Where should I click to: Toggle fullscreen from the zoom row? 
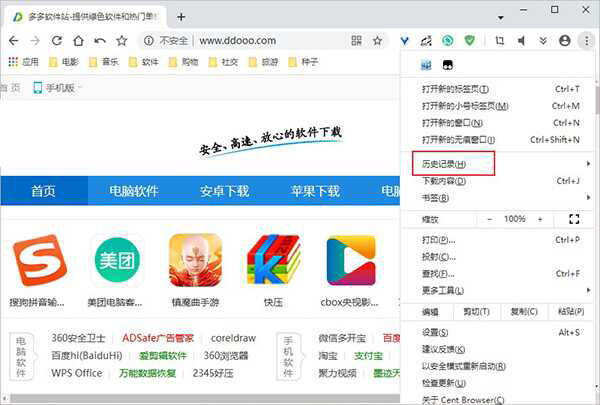coord(574,219)
